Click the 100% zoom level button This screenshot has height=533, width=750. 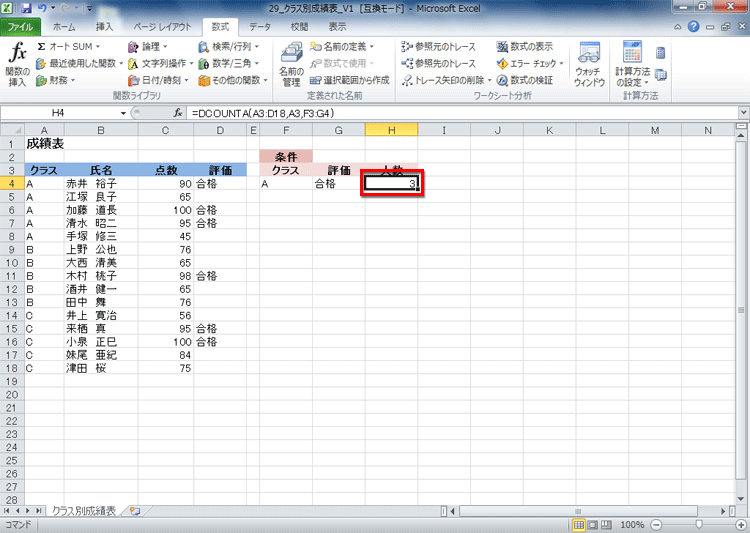tap(632, 525)
